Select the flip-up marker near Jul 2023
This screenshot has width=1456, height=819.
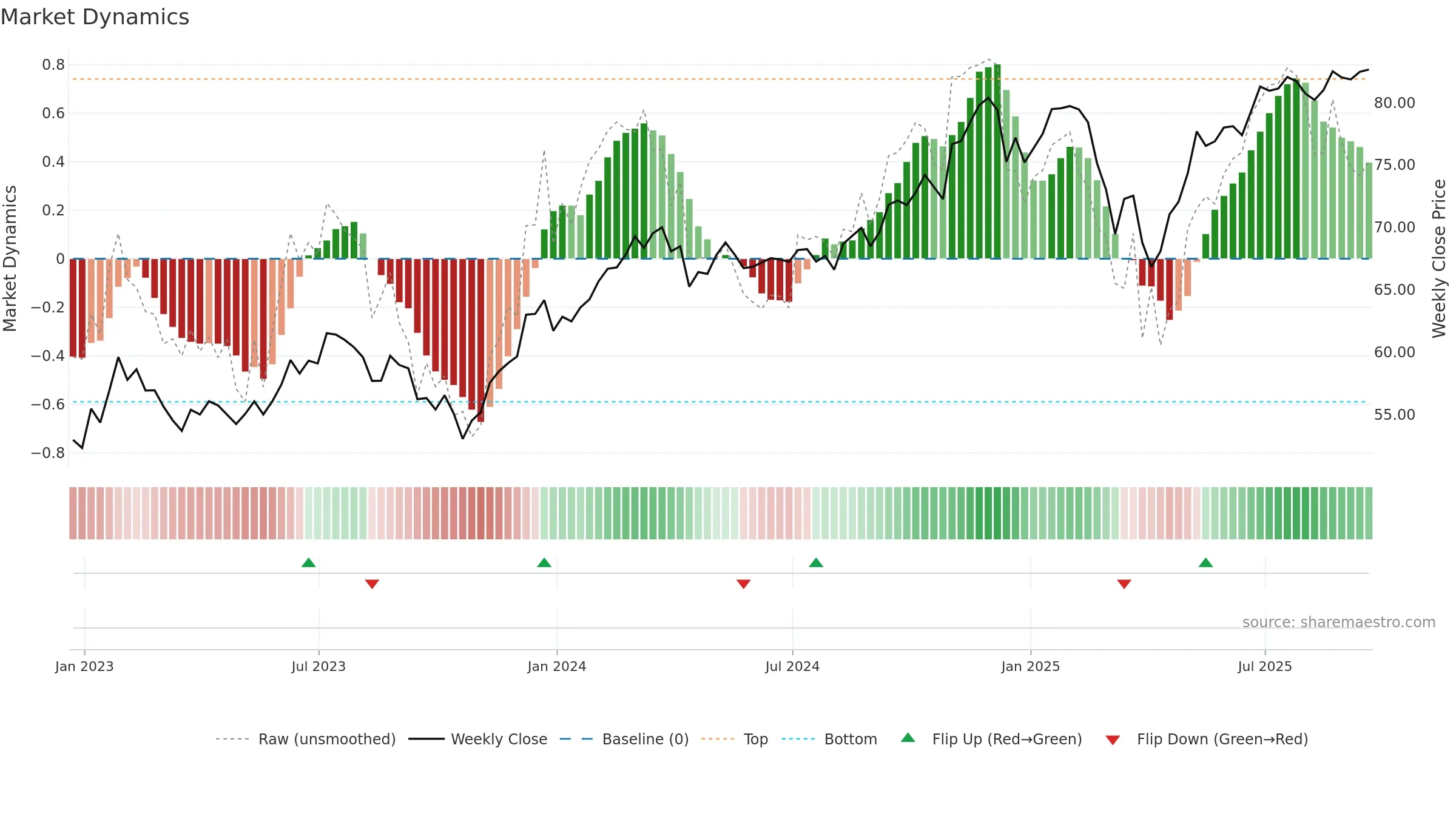(309, 562)
